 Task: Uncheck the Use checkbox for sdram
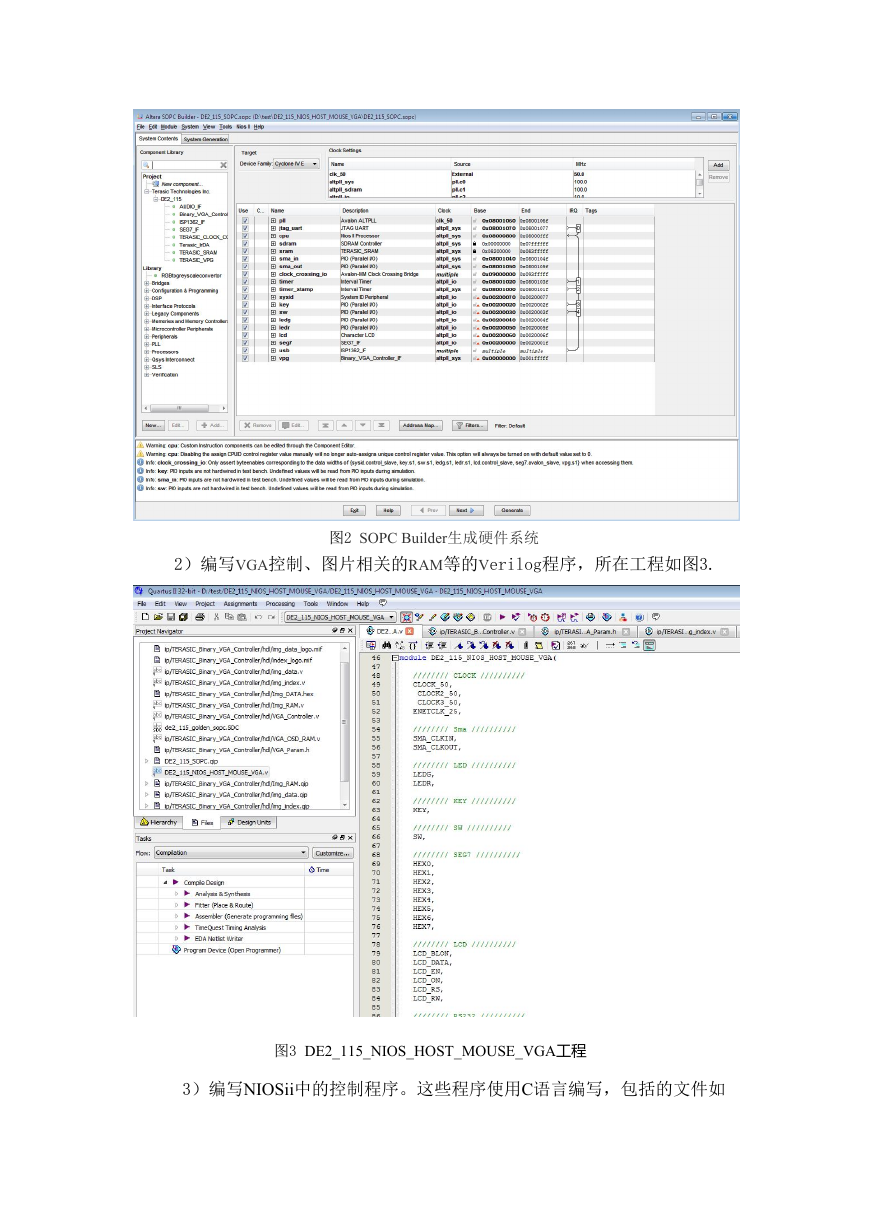pyautogui.click(x=245, y=243)
